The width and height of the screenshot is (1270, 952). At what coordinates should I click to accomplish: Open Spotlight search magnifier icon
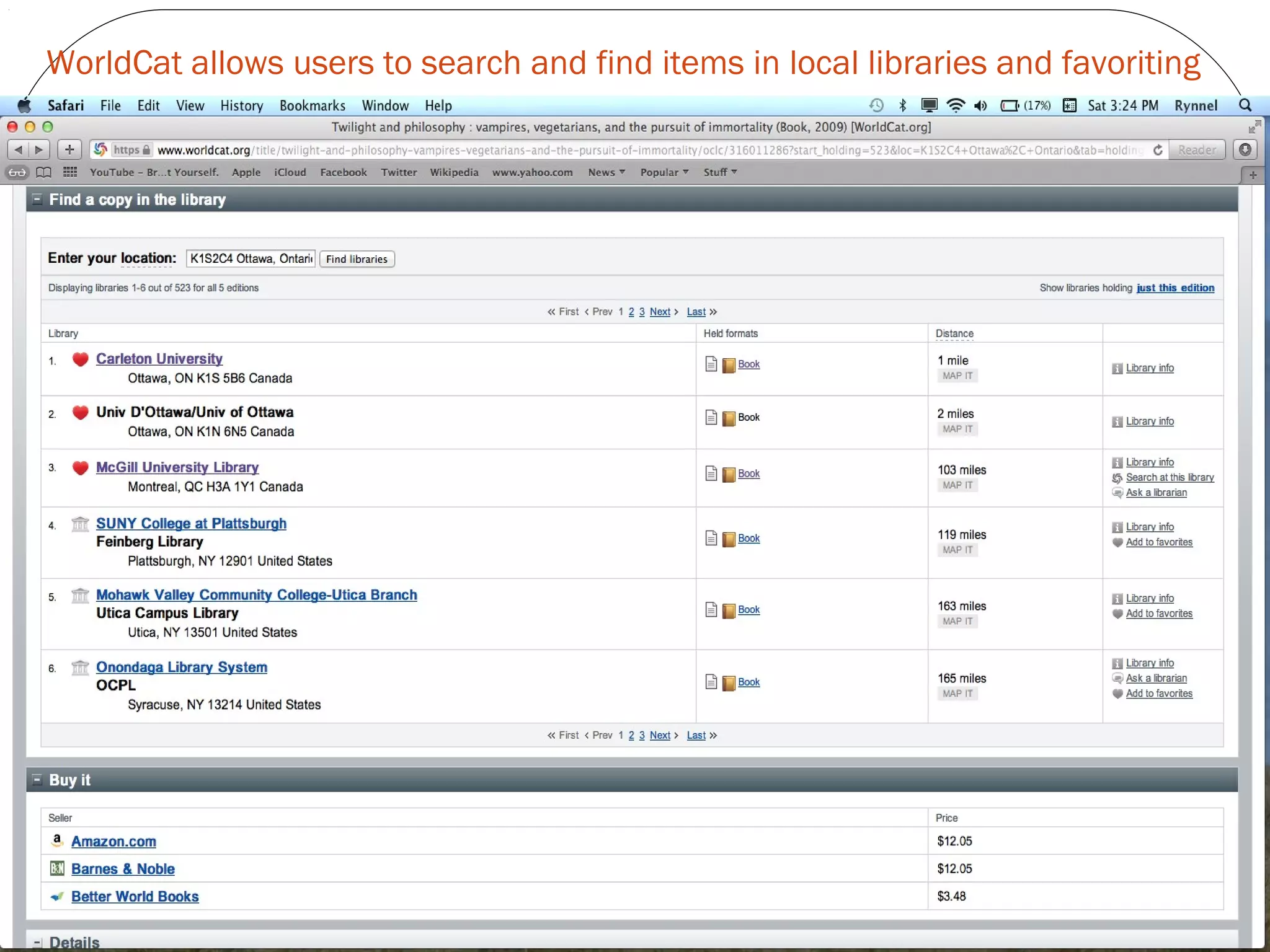pos(1245,105)
